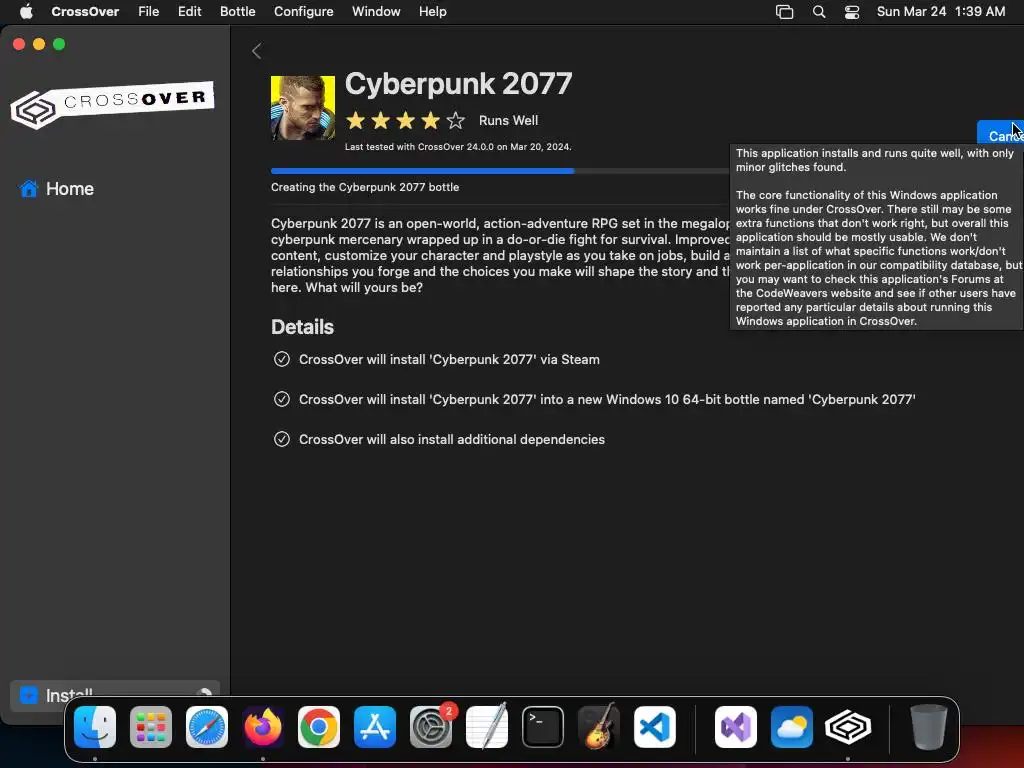Open the Edit menu
The width and height of the screenshot is (1024, 768).
point(189,11)
